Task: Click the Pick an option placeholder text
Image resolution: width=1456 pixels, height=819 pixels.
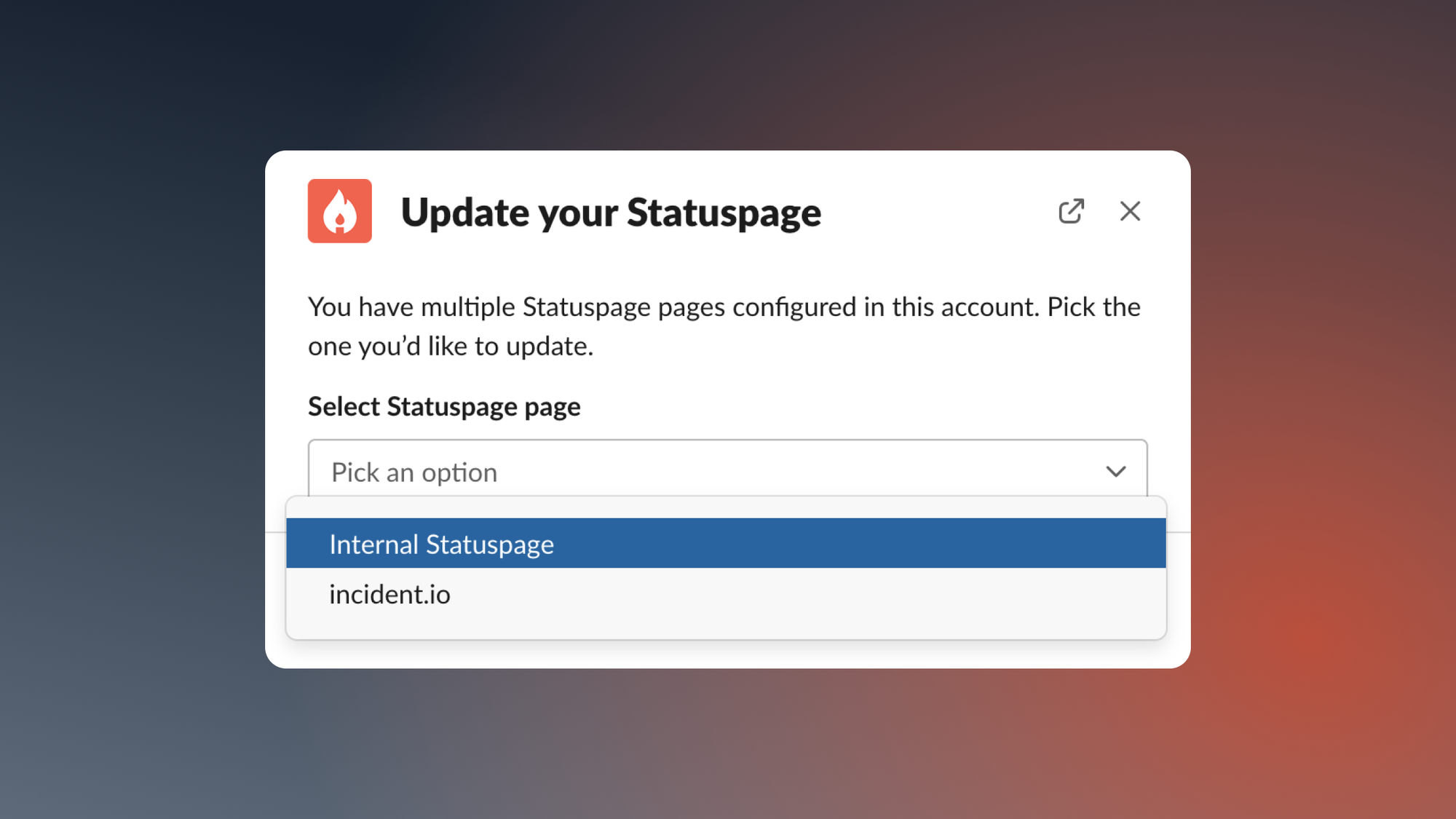Action: (414, 472)
